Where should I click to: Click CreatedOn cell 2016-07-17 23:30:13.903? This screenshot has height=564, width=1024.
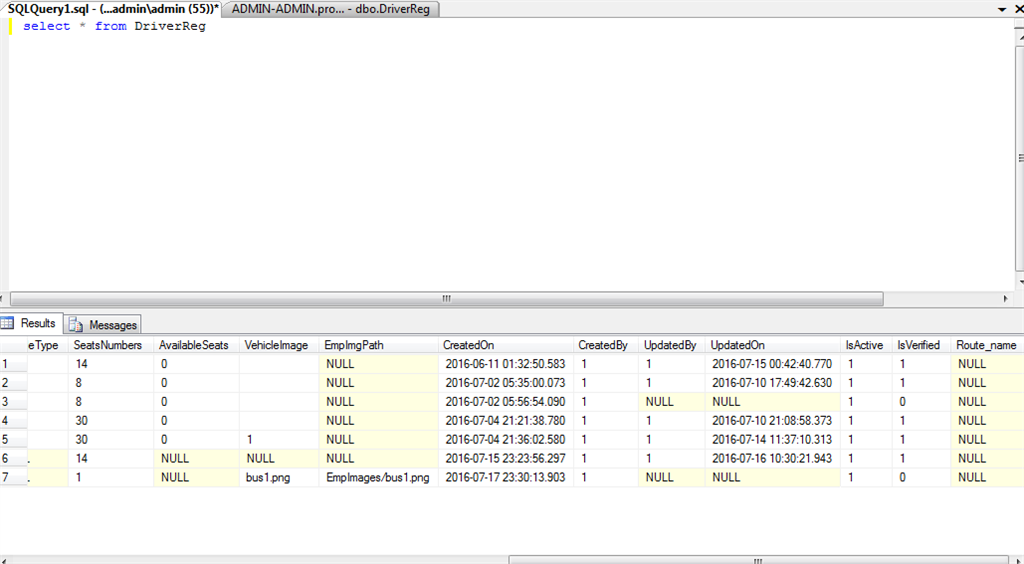pyautogui.click(x=505, y=477)
